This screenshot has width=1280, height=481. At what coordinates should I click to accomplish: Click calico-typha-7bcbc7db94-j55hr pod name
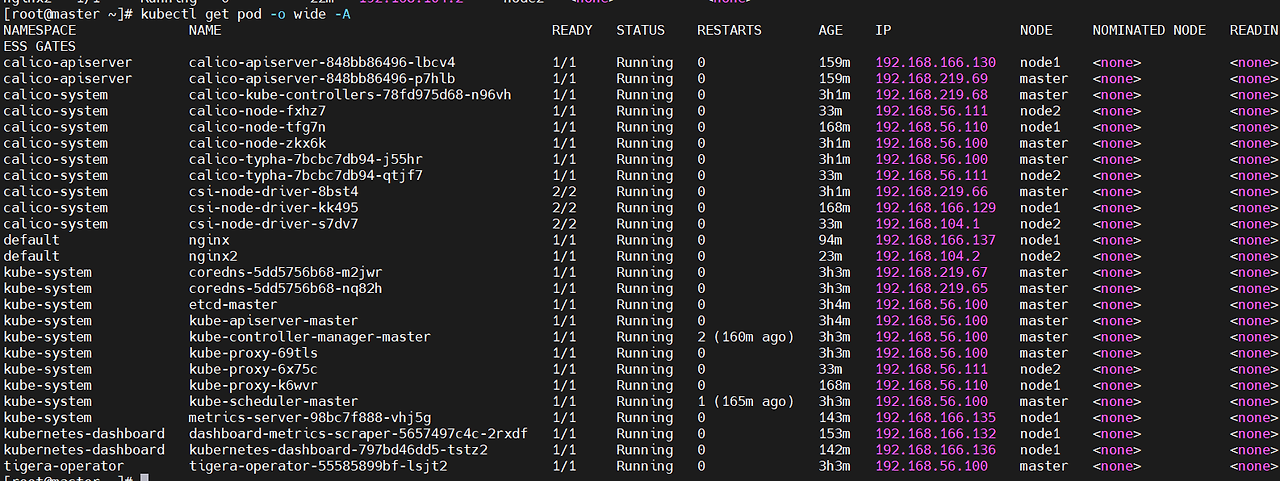306,159
